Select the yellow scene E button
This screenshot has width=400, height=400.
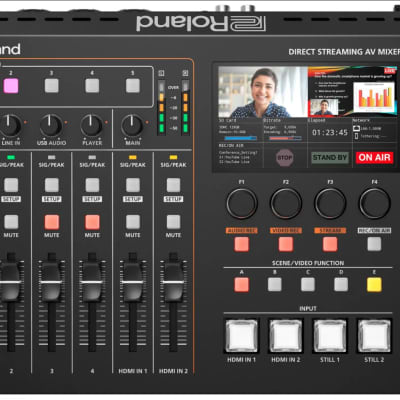[374, 285]
